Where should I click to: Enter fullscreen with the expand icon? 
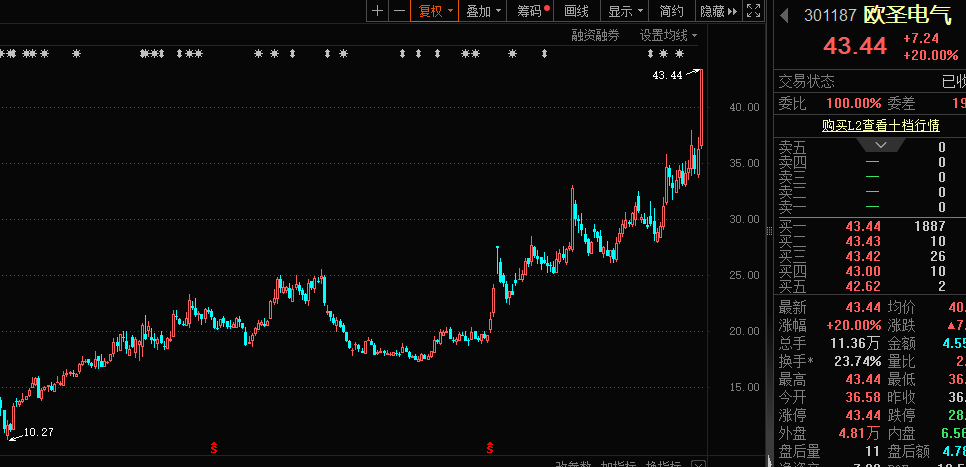753,11
